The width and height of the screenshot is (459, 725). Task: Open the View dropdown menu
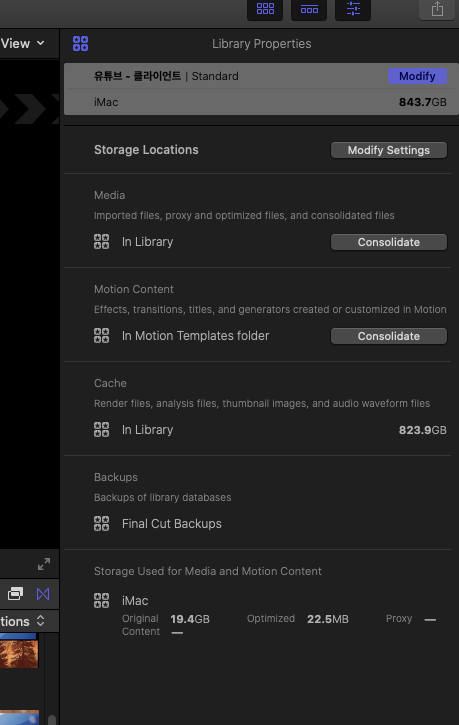(23, 43)
